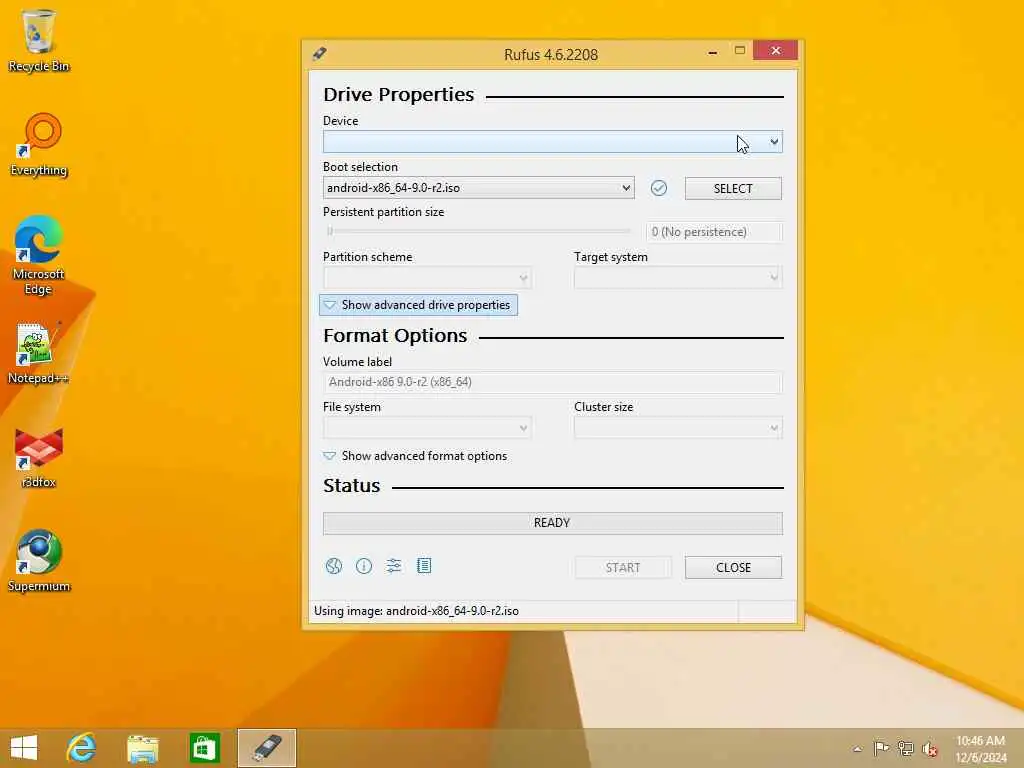Click the SELECT button

click(x=733, y=188)
